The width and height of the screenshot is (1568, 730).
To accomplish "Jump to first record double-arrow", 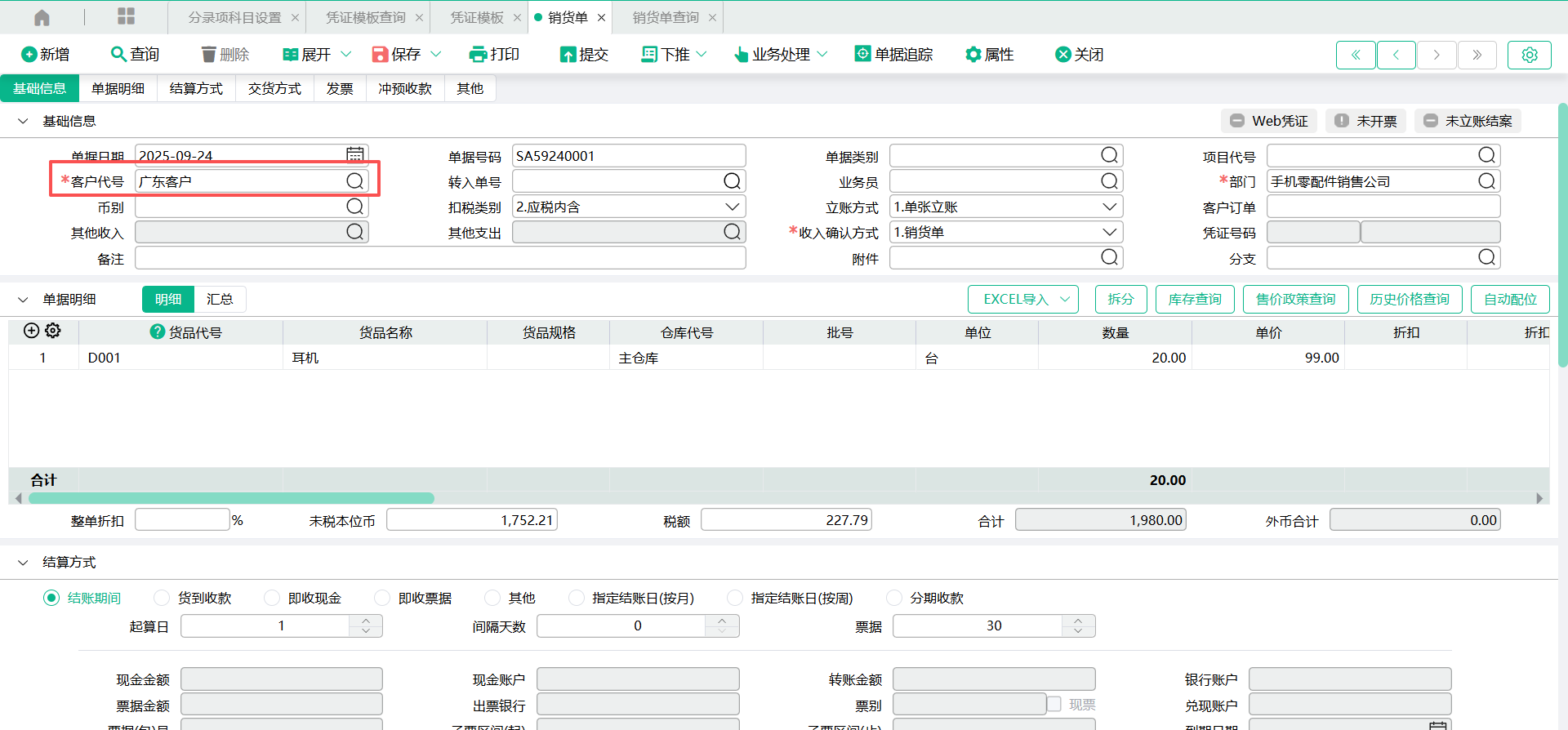I will (x=1356, y=55).
